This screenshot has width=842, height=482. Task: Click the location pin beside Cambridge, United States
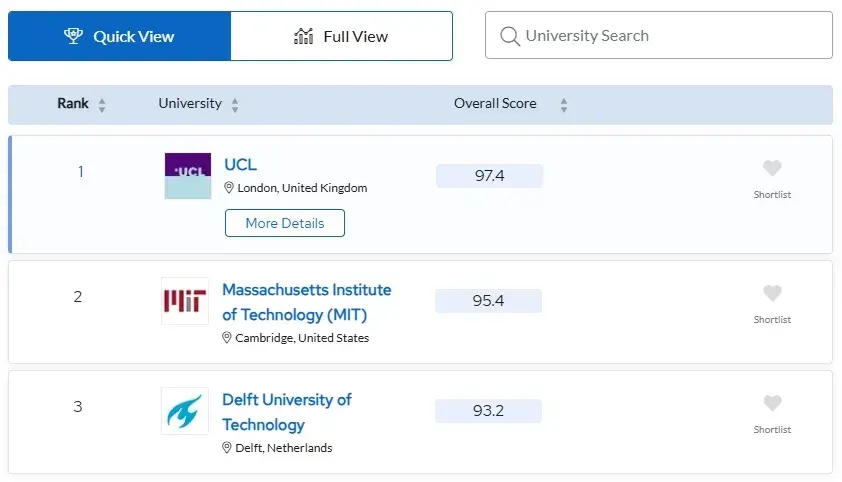tap(227, 338)
